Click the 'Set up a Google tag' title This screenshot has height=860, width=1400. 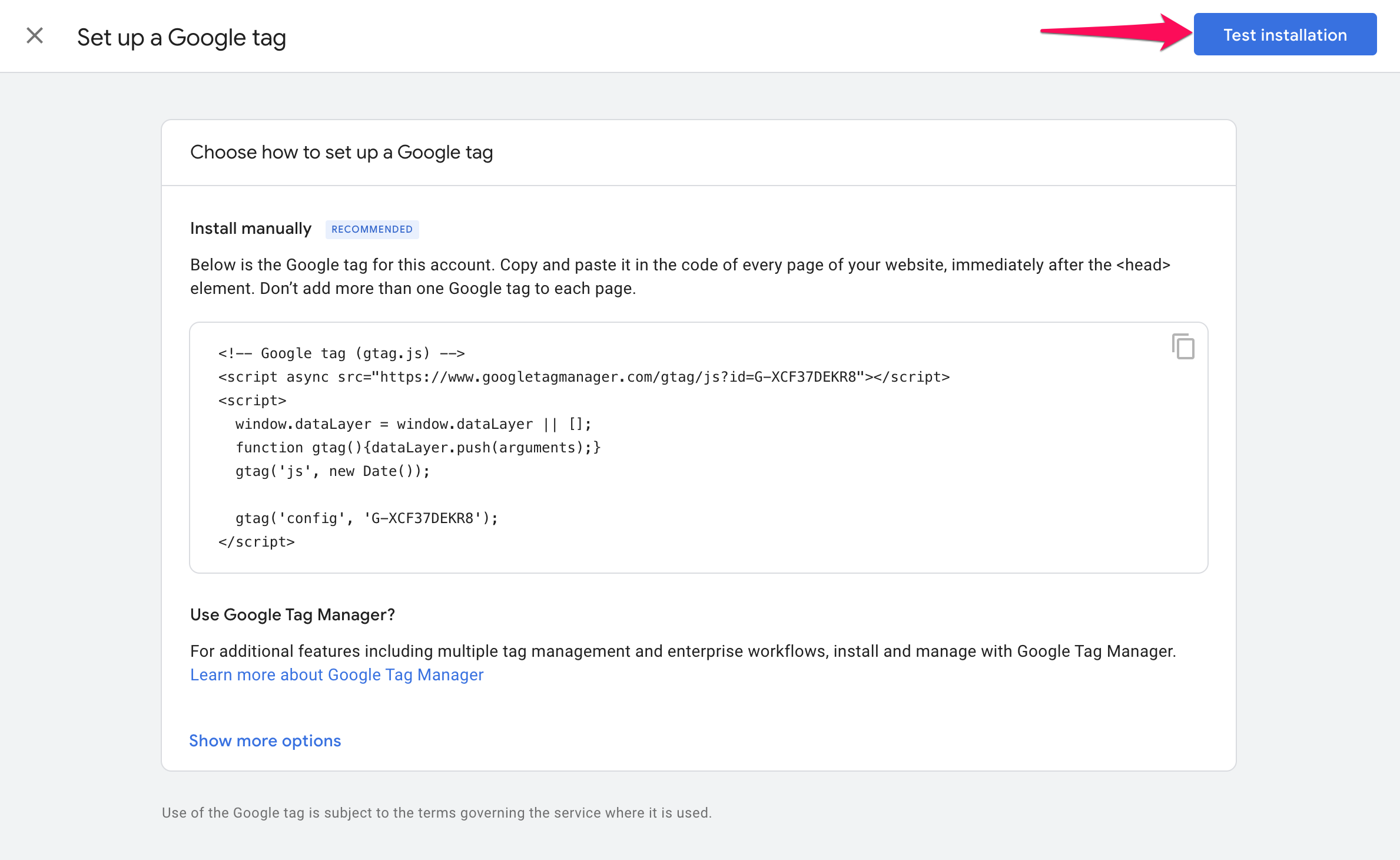(181, 38)
